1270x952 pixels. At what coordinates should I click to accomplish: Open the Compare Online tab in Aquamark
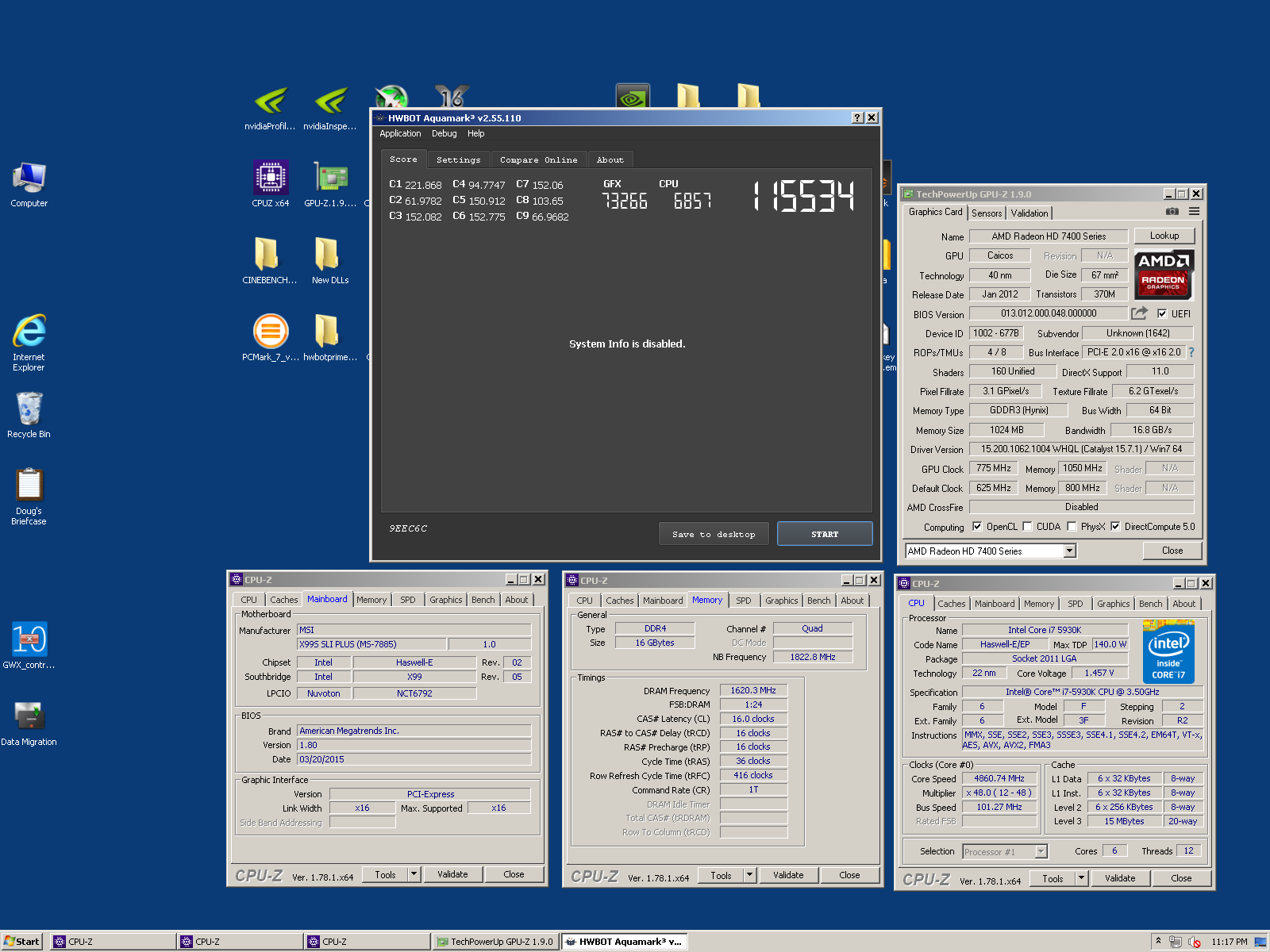(x=539, y=159)
